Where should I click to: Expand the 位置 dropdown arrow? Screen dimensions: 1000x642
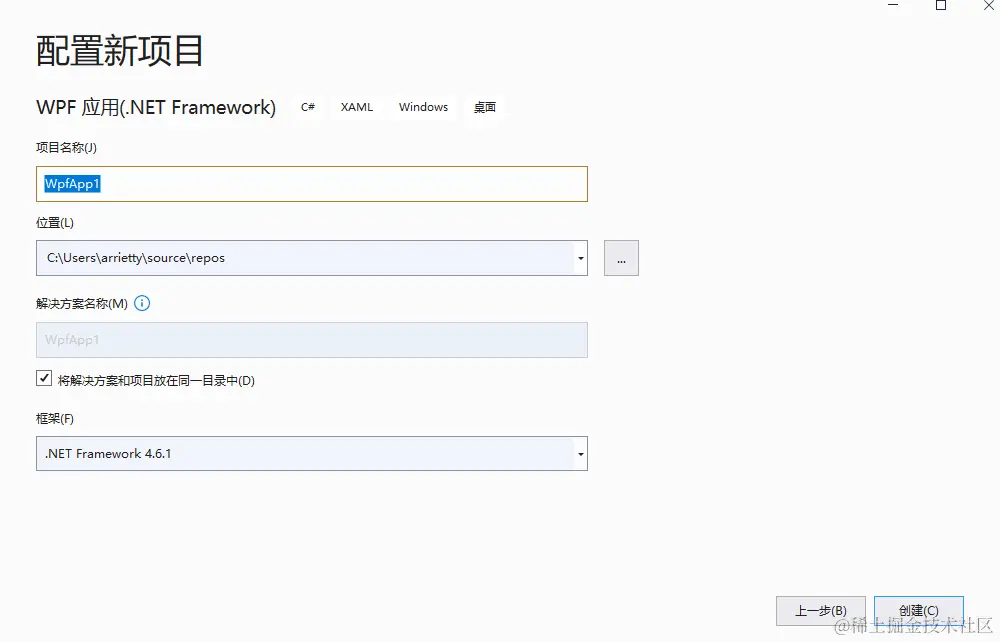pyautogui.click(x=580, y=258)
